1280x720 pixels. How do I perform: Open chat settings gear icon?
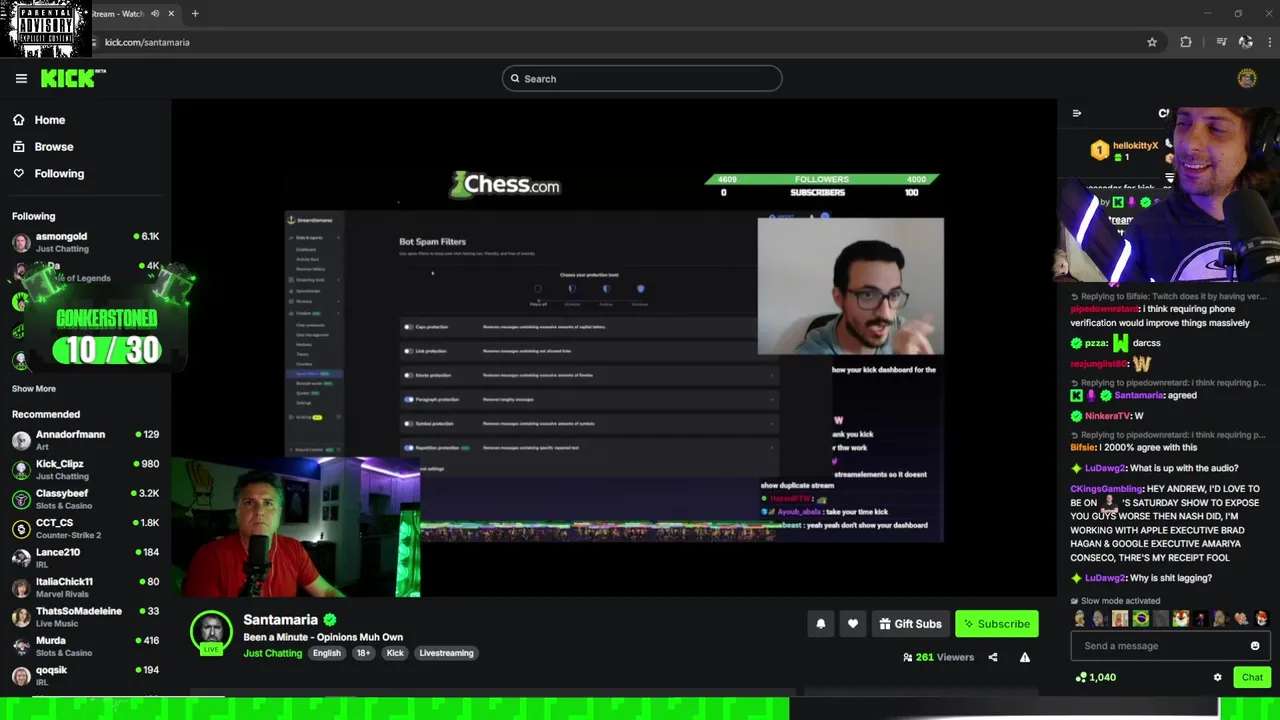pos(1217,677)
